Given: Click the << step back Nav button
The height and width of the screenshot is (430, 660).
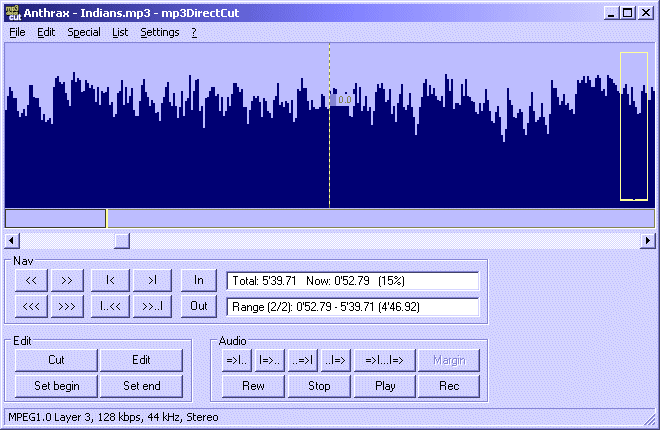Looking at the screenshot, I should point(31,280).
